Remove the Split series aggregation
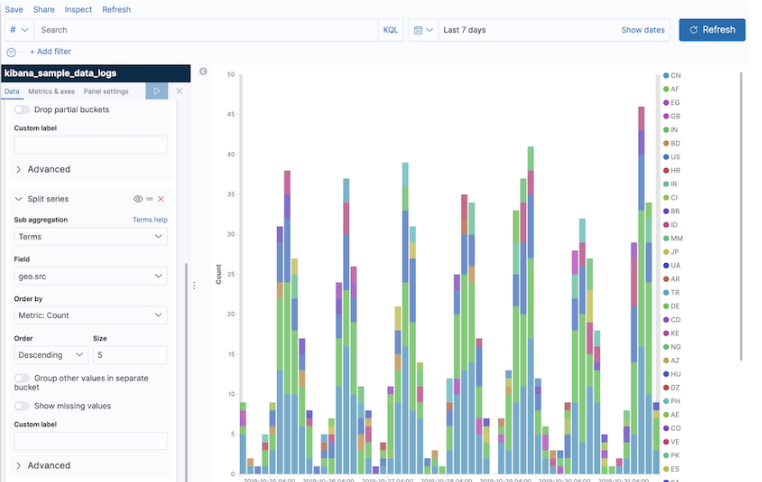This screenshot has height=482, width=762. coord(161,199)
